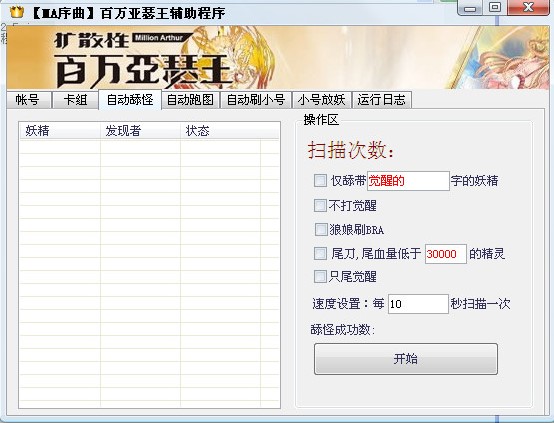This screenshot has height=423, width=554.
Task: Select the 自动舔怪 tab
Action: point(130,100)
